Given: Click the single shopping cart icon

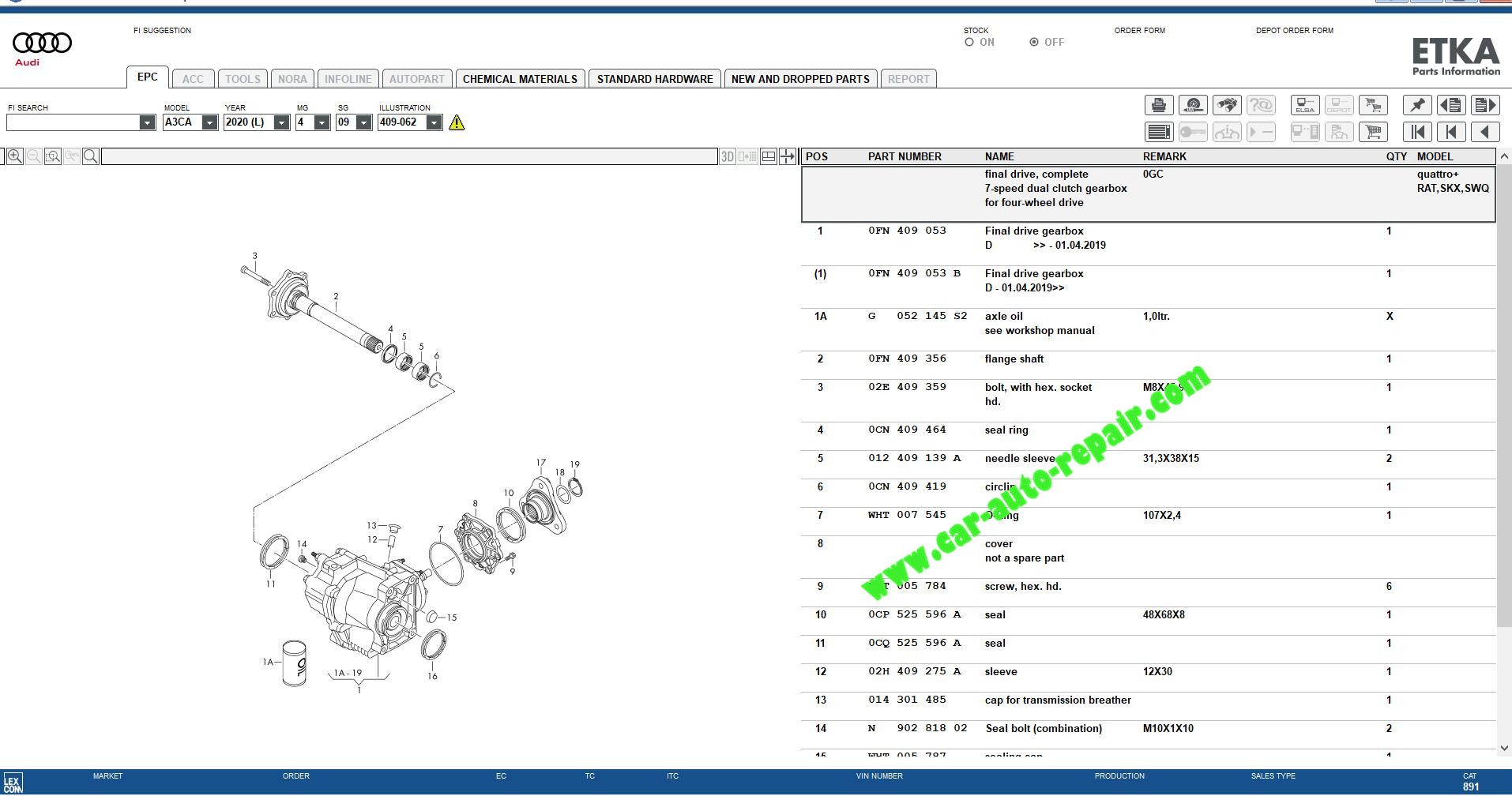Looking at the screenshot, I should pos(1373,132).
